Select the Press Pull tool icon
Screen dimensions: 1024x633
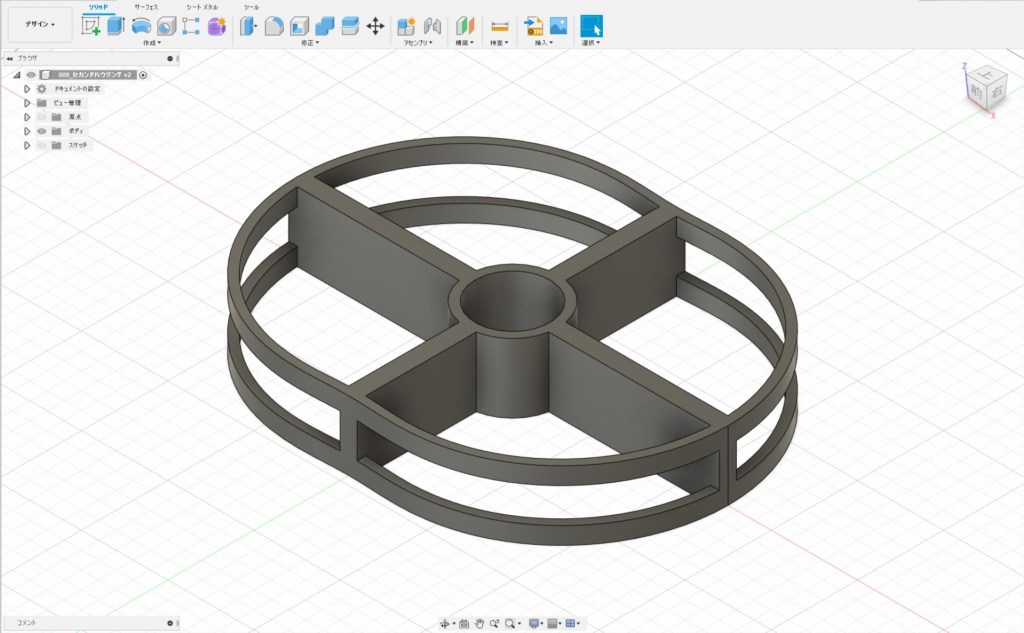tap(249, 26)
